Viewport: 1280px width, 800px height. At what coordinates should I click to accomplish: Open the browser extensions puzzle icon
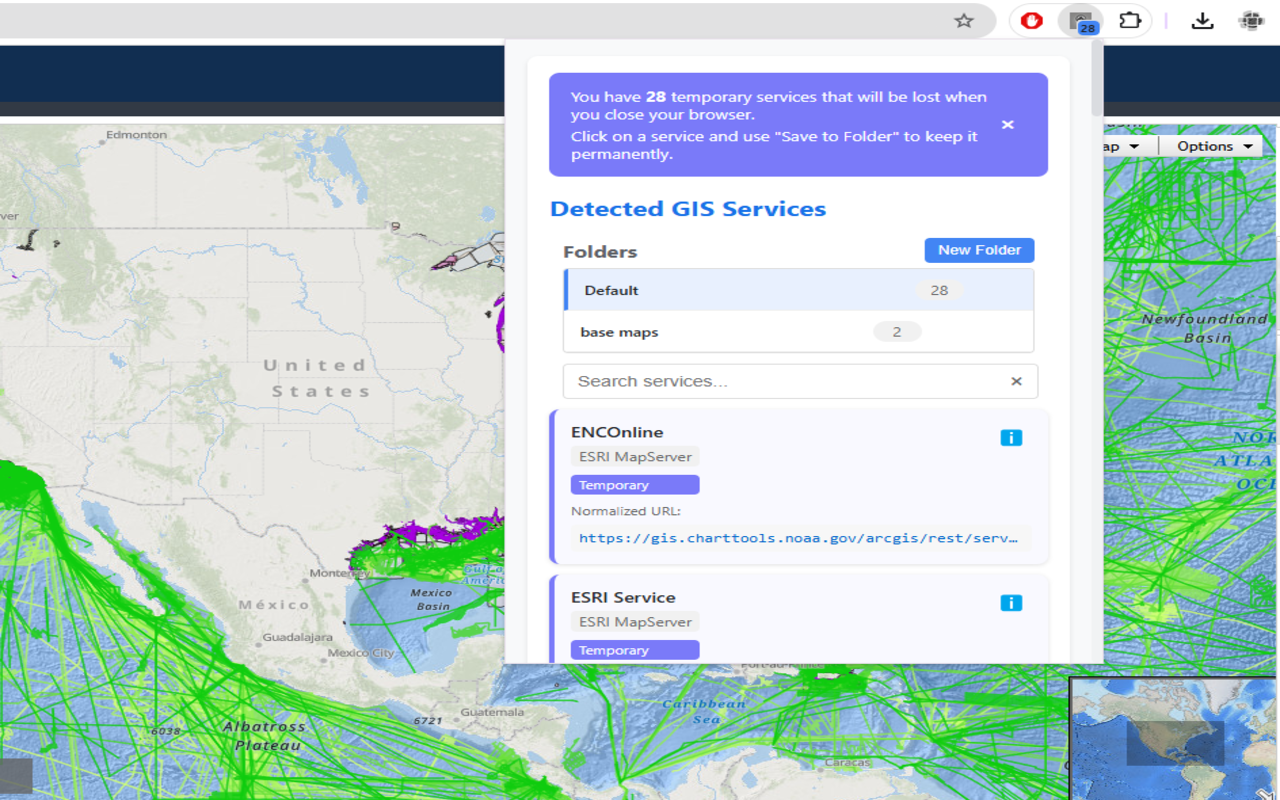[x=1130, y=20]
